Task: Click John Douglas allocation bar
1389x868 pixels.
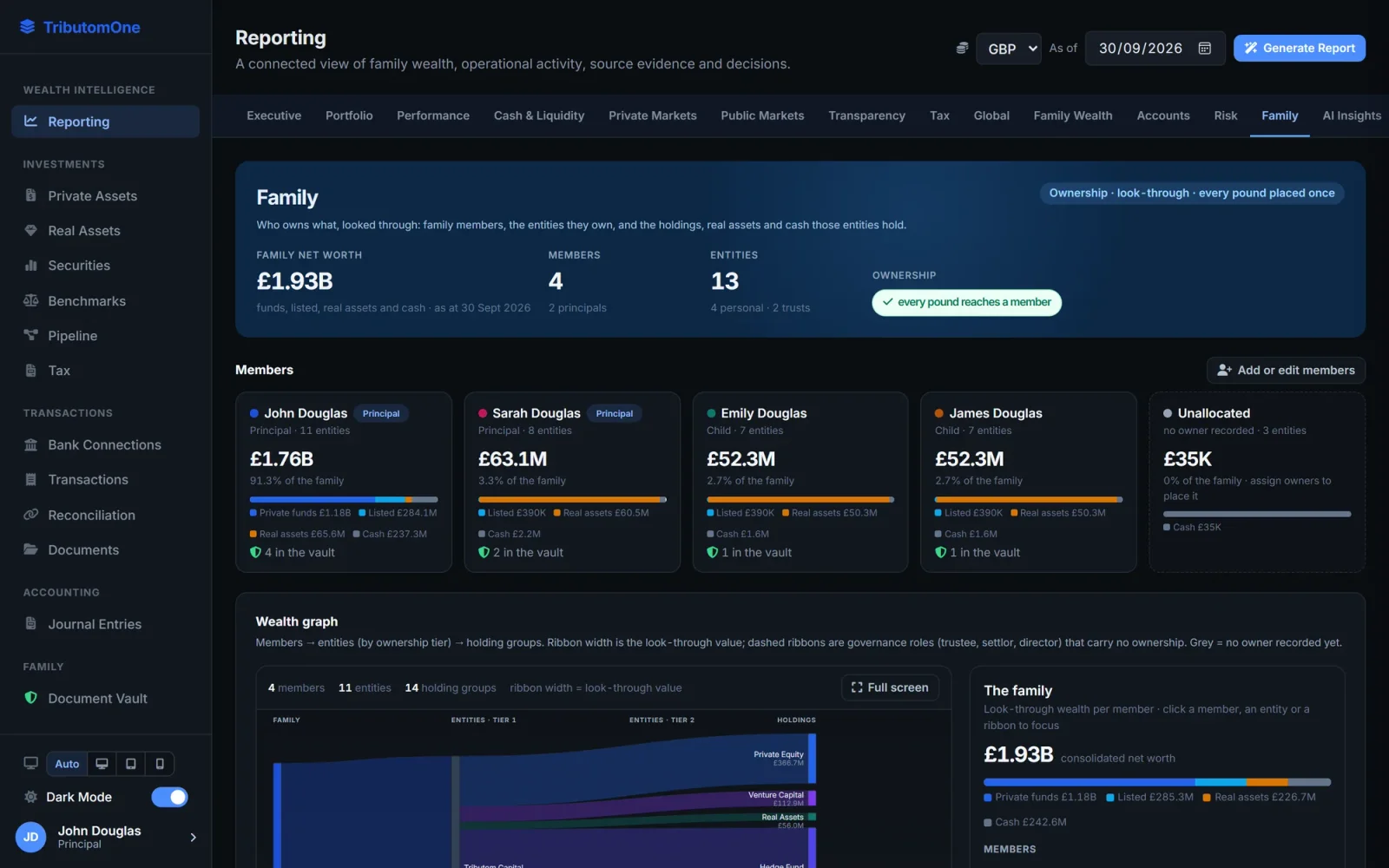Action: click(344, 500)
